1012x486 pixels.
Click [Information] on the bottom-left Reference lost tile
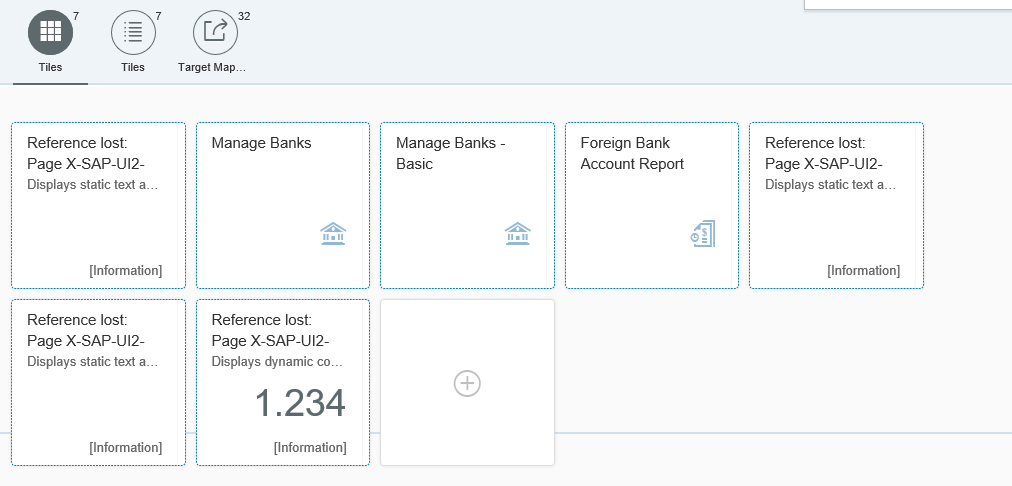[x=126, y=447]
